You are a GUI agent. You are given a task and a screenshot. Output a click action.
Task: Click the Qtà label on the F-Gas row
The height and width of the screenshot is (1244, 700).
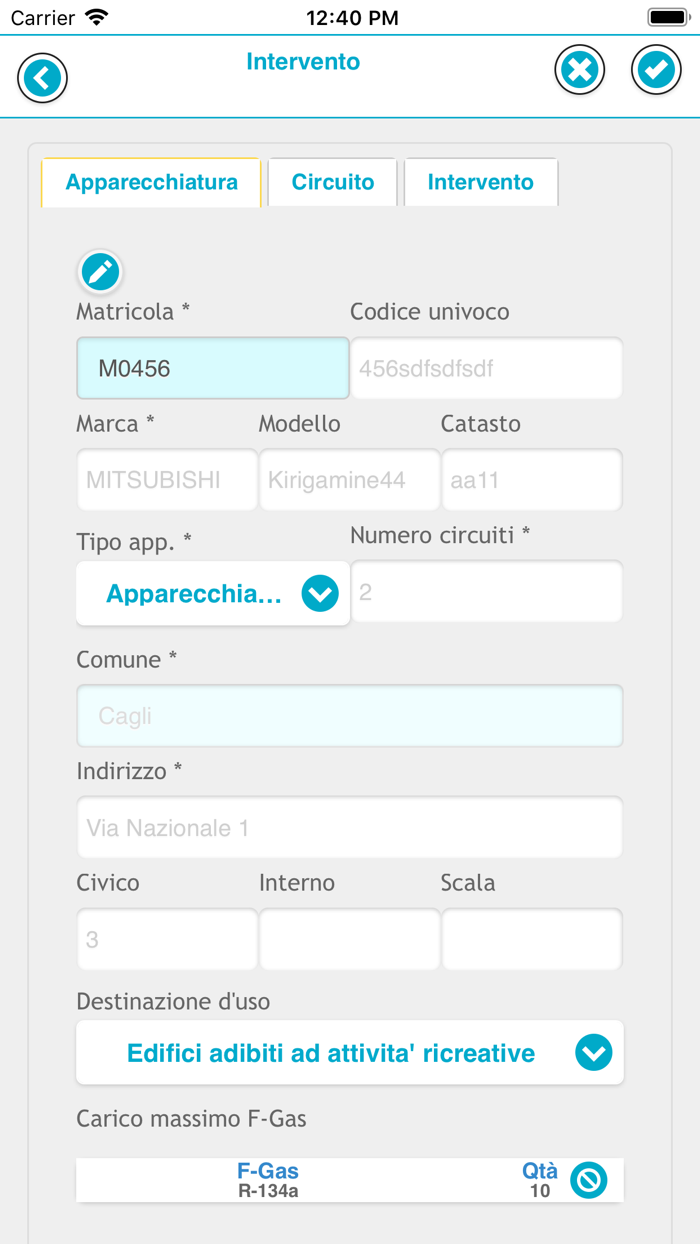(x=536, y=1172)
